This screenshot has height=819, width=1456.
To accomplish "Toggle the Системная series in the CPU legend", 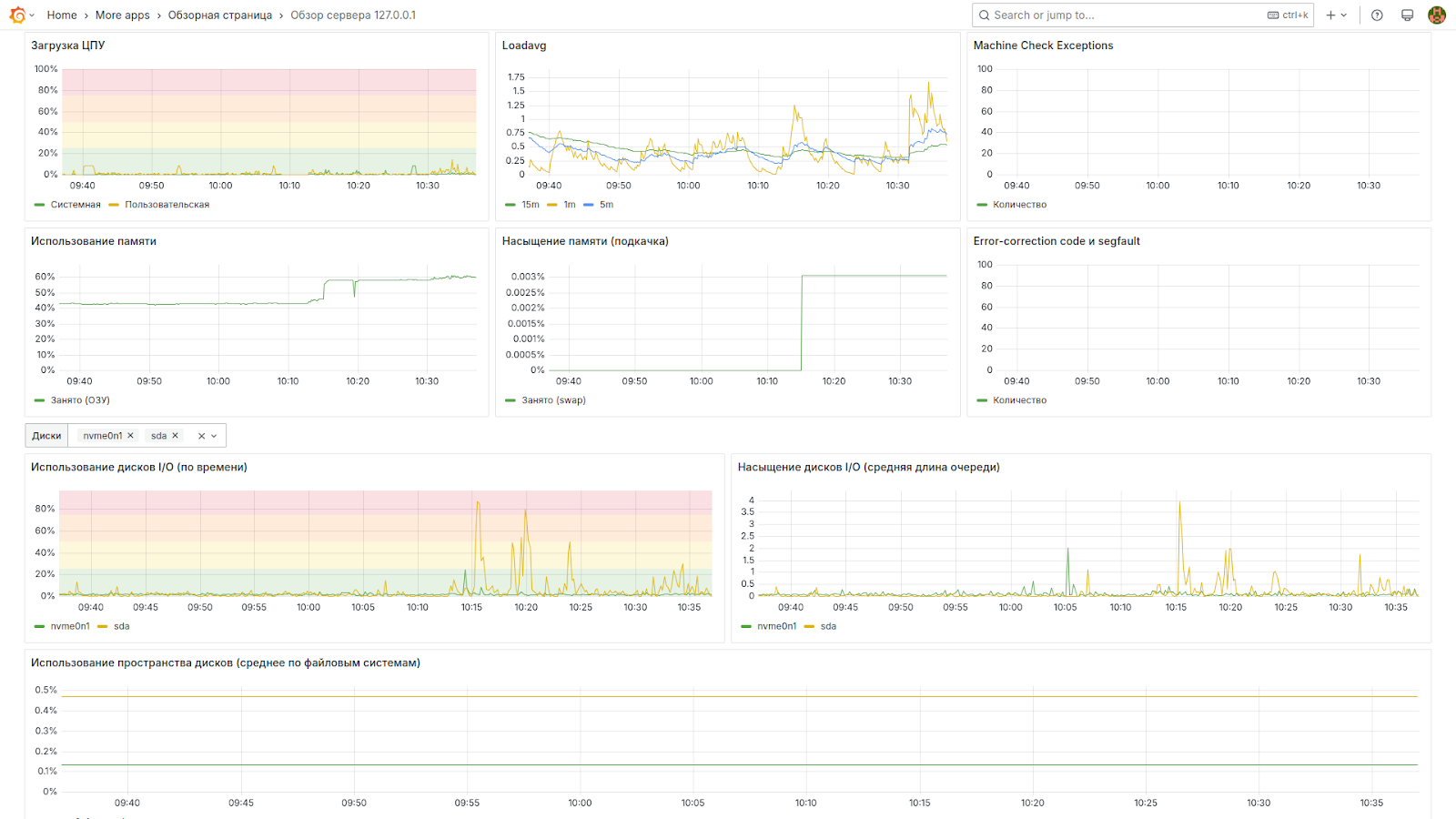I will 75,205.
